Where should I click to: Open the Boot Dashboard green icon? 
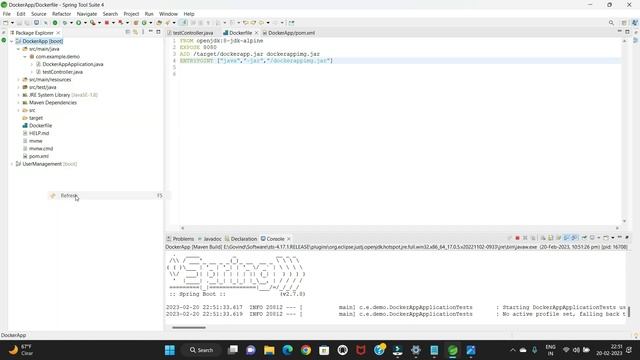pyautogui.click(x=55, y=23)
